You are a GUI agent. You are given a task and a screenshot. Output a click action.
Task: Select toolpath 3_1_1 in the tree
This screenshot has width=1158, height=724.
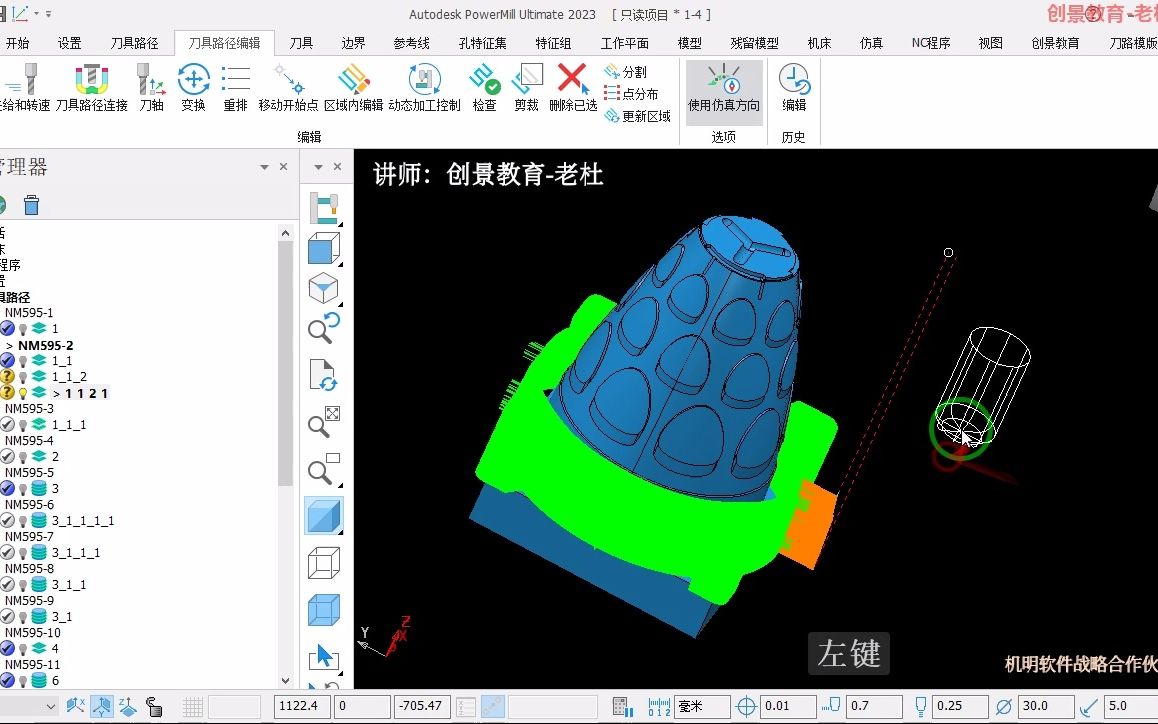(x=68, y=584)
